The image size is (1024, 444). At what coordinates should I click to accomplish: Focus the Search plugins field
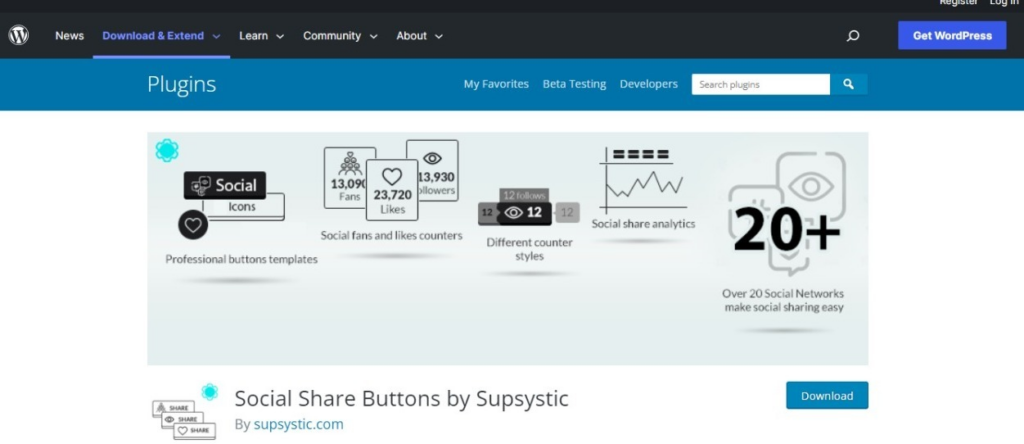761,84
